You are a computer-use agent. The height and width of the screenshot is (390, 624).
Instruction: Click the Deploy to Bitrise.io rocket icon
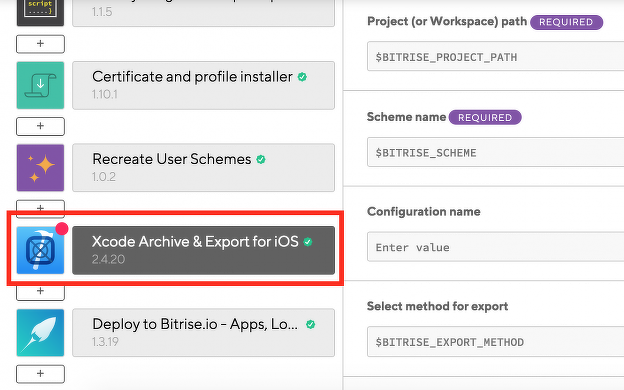40,333
